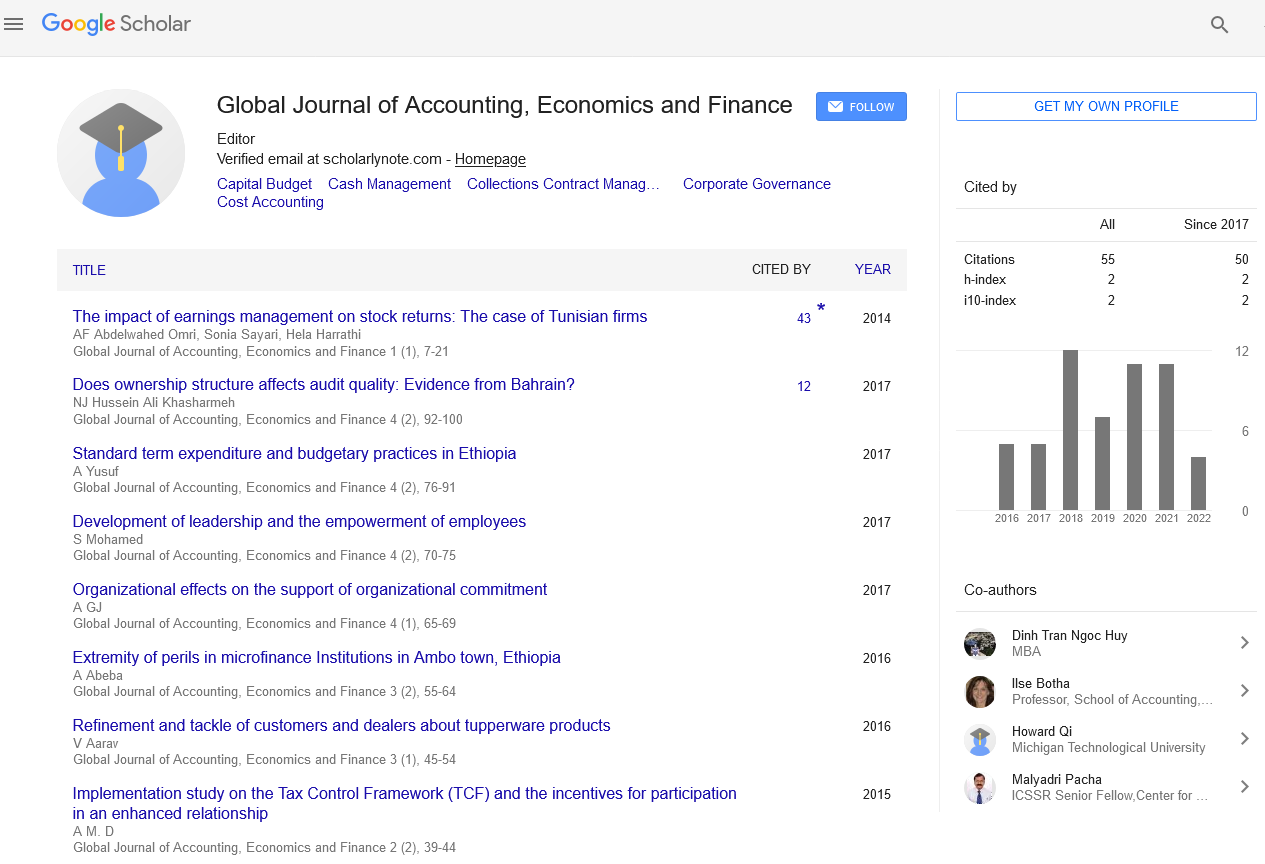1265x864 pixels.
Task: Click GET MY OWN PROFILE button
Action: 1106,106
